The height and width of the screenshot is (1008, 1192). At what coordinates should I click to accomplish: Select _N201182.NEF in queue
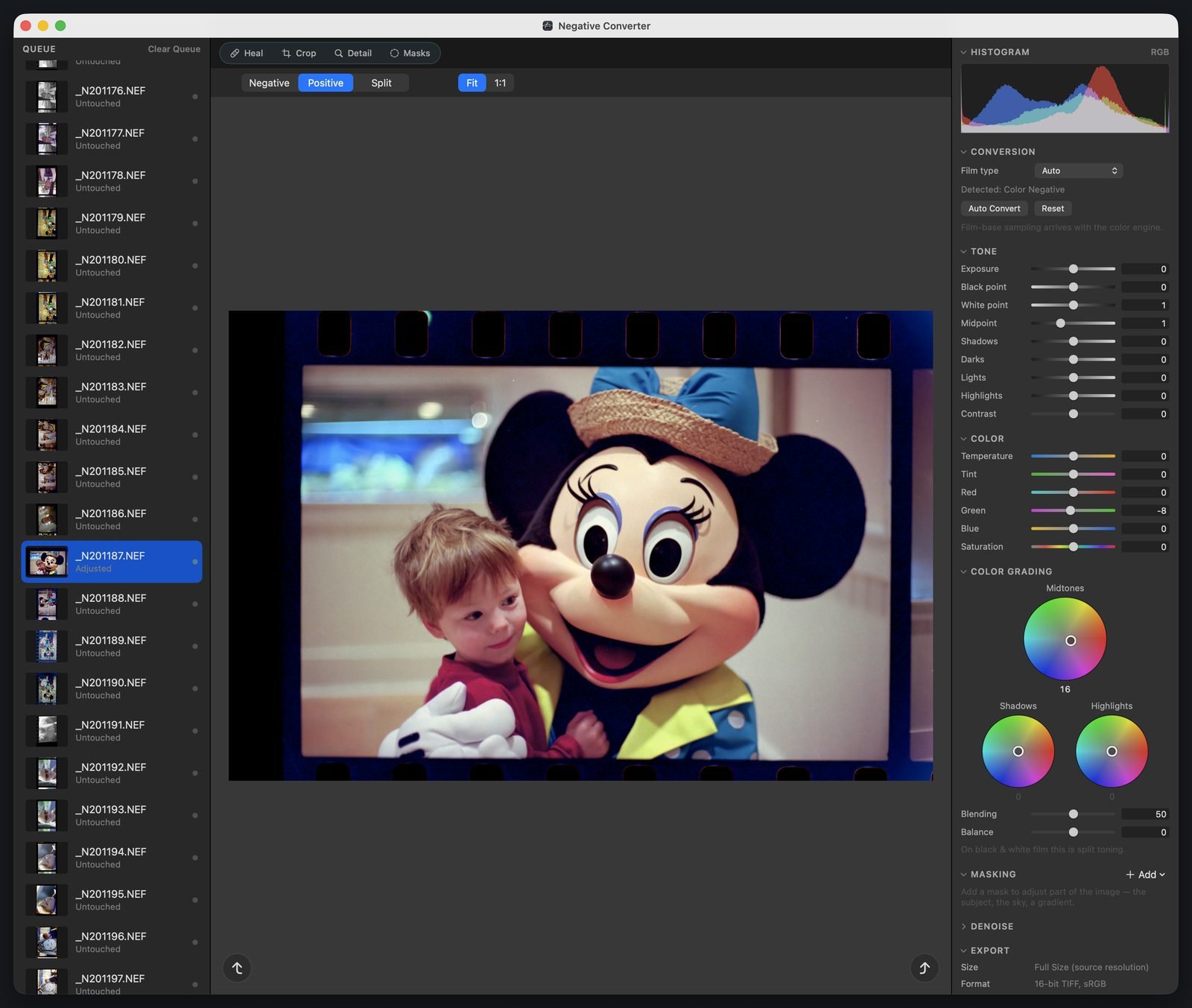(112, 350)
